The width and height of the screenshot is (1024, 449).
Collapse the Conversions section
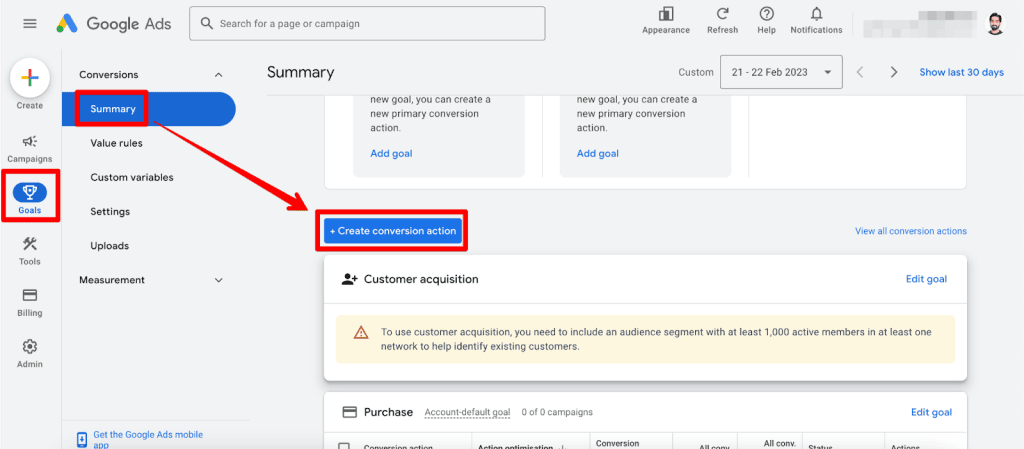pos(219,75)
